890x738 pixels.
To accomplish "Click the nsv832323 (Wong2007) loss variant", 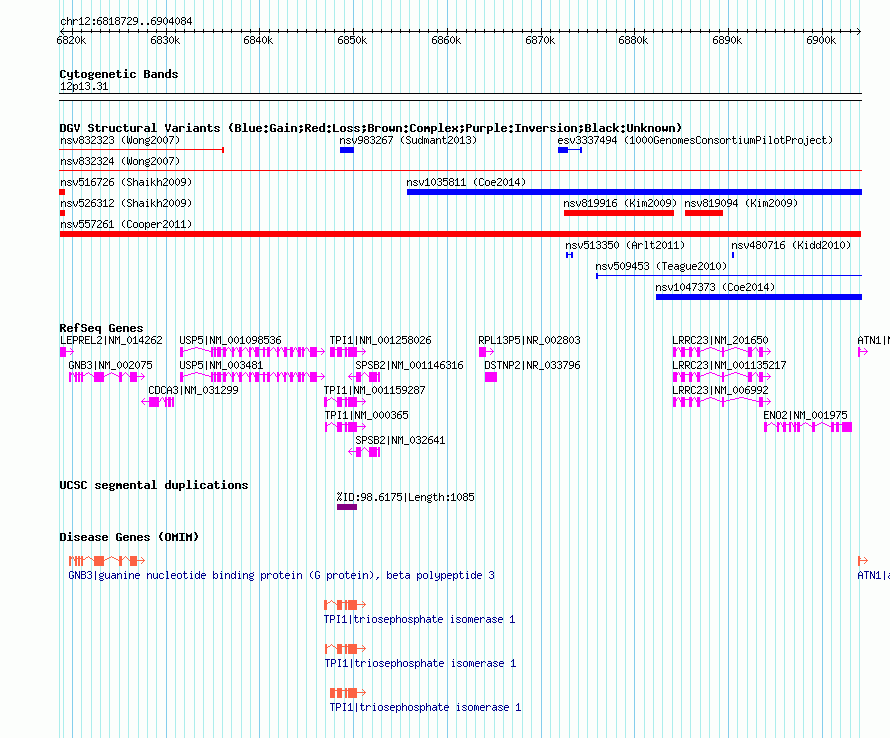I will click(x=141, y=150).
